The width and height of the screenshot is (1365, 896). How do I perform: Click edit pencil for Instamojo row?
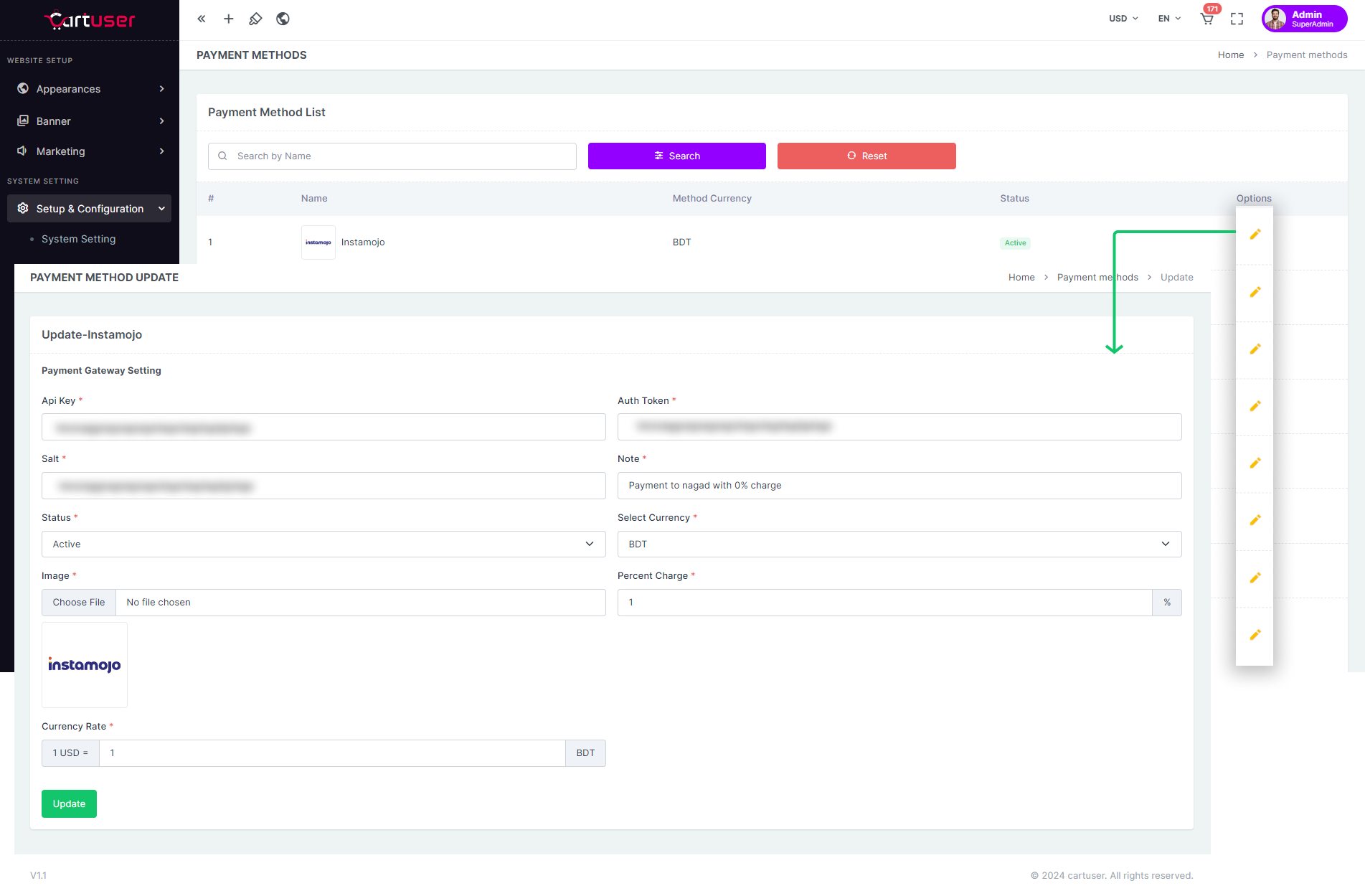(x=1255, y=235)
